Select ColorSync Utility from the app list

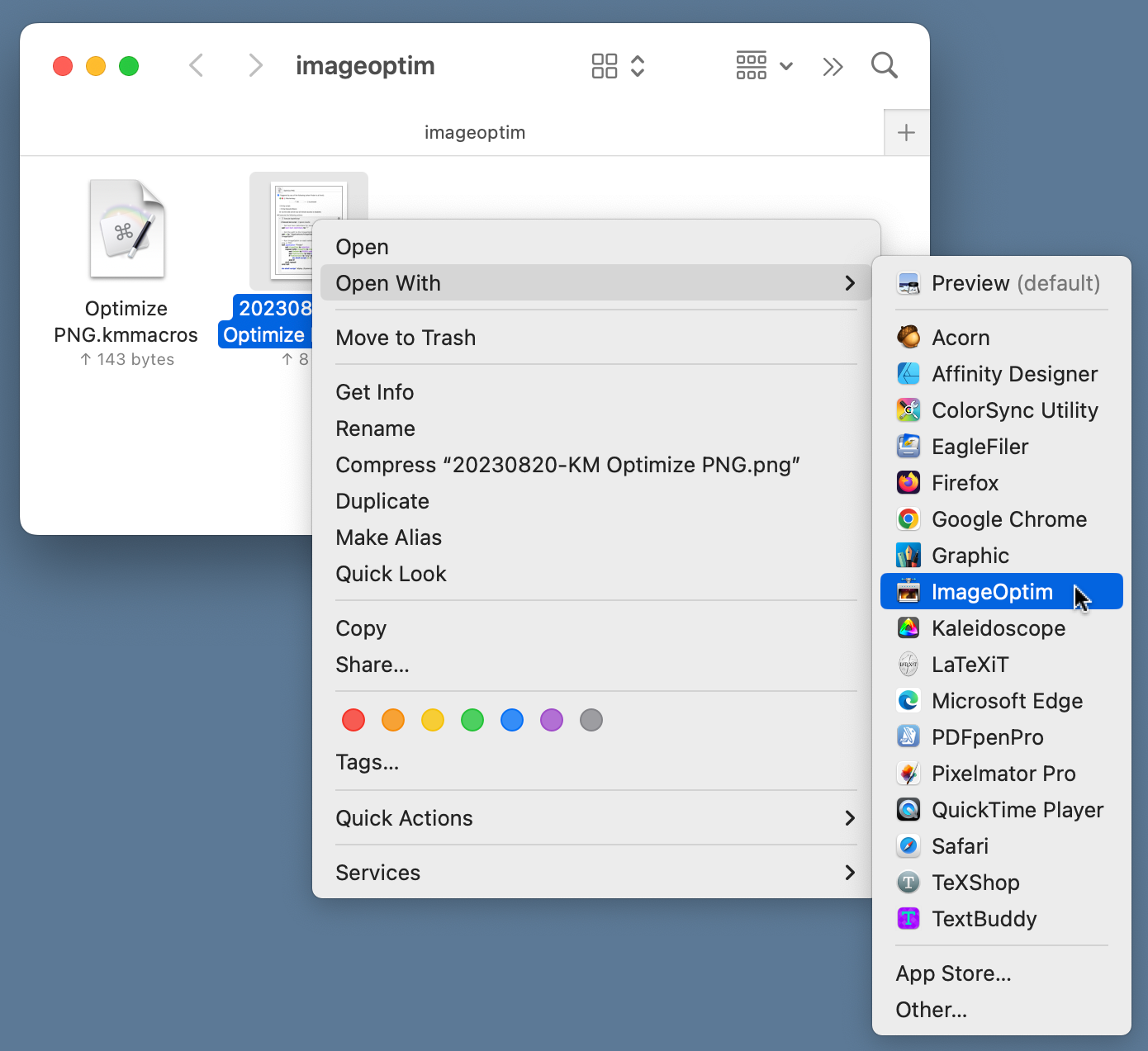click(1014, 410)
